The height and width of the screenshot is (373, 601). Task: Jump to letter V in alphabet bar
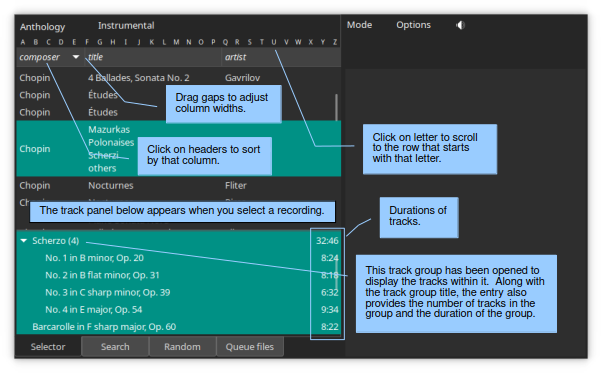286,42
